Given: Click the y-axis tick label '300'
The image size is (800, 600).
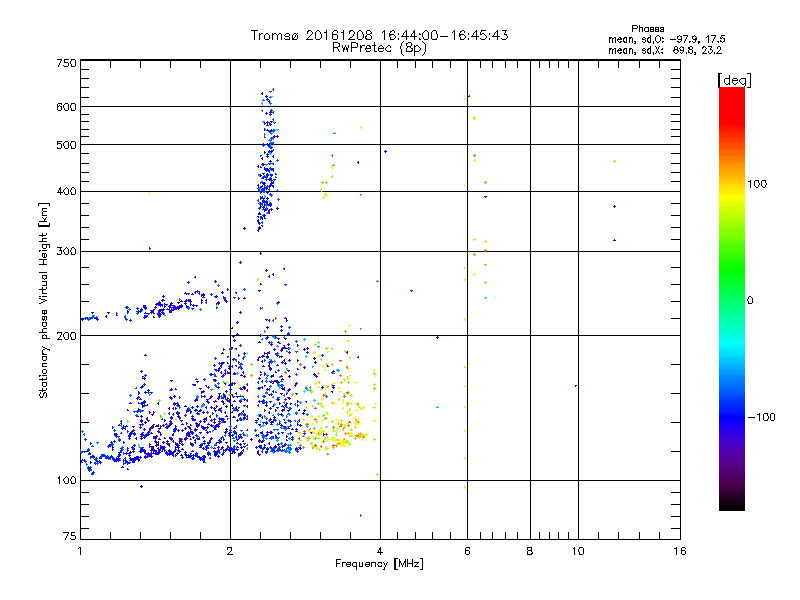Looking at the screenshot, I should [x=66, y=252].
